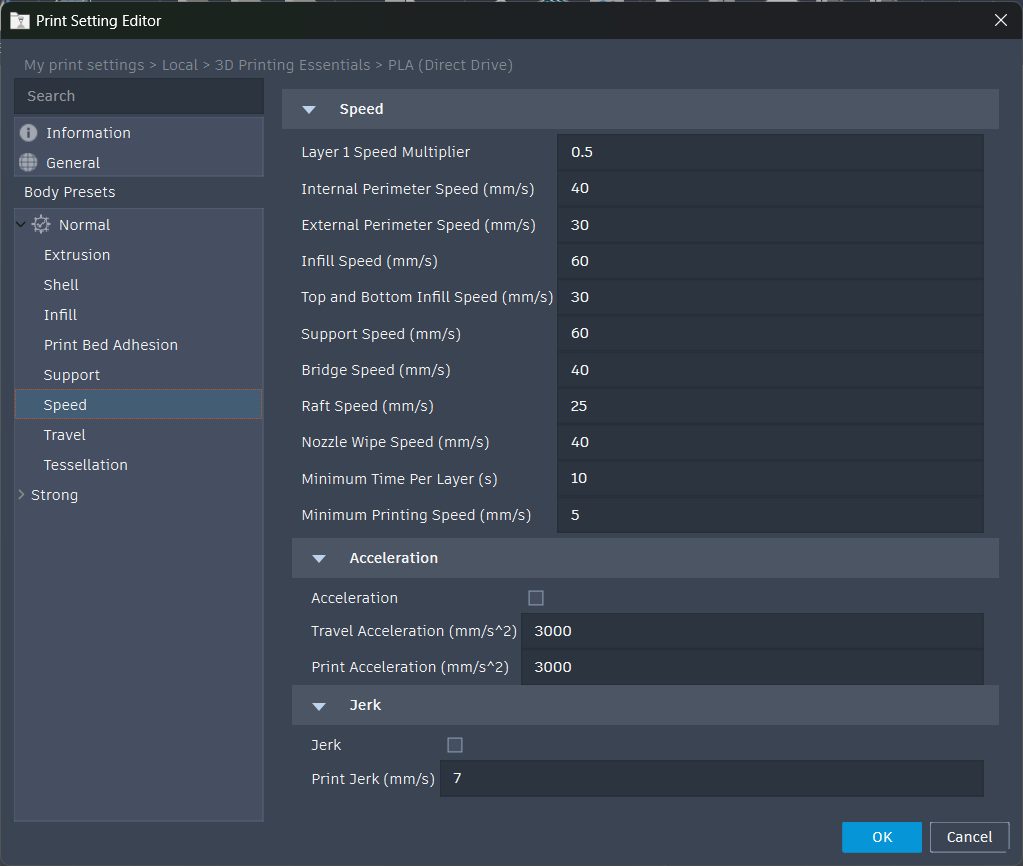Enable the Acceleration checkbox
The height and width of the screenshot is (866, 1023).
536,598
